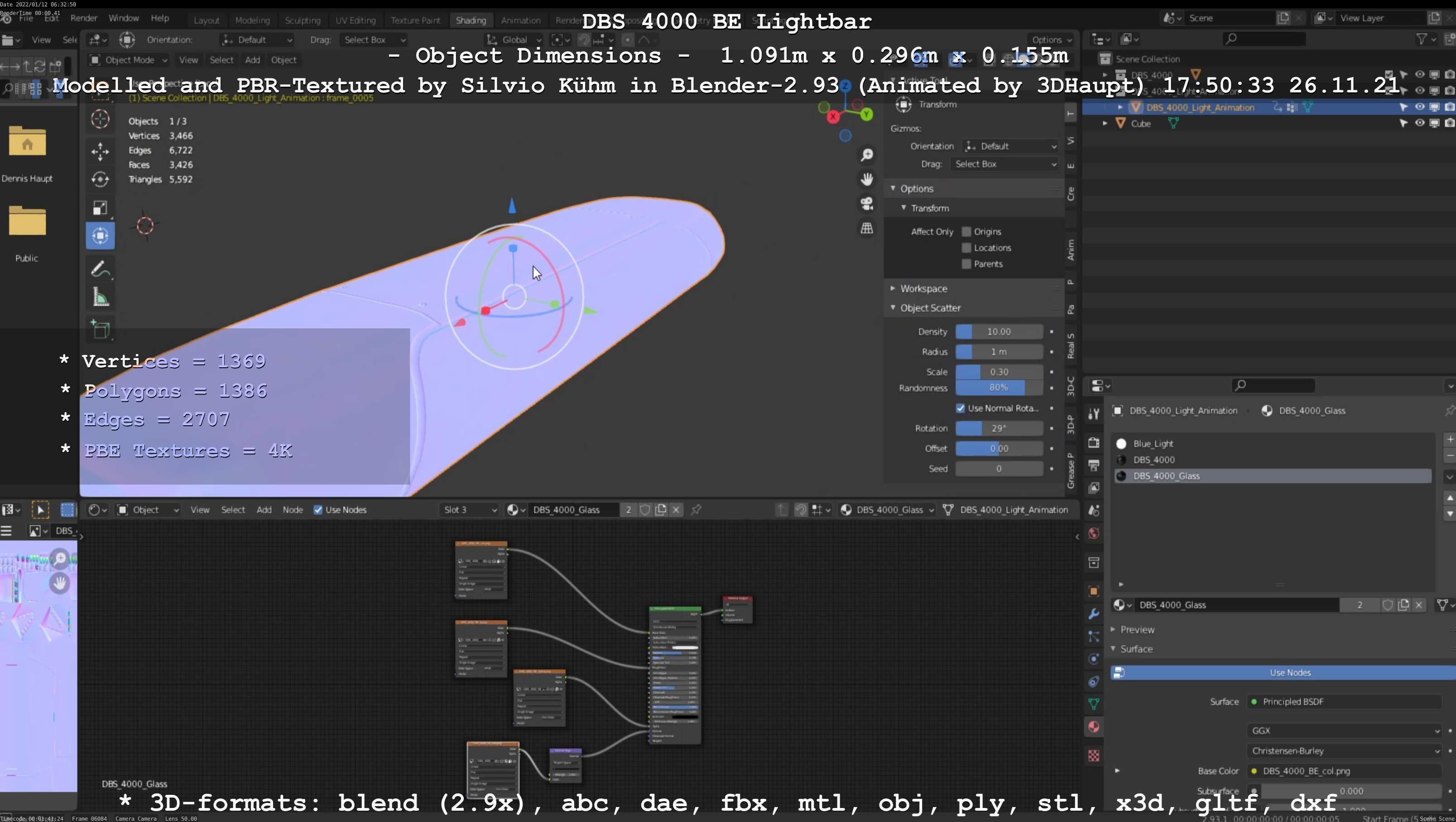Pin the DBS_4000_Glass node tree
Image resolution: width=1456 pixels, height=822 pixels.
click(697, 510)
